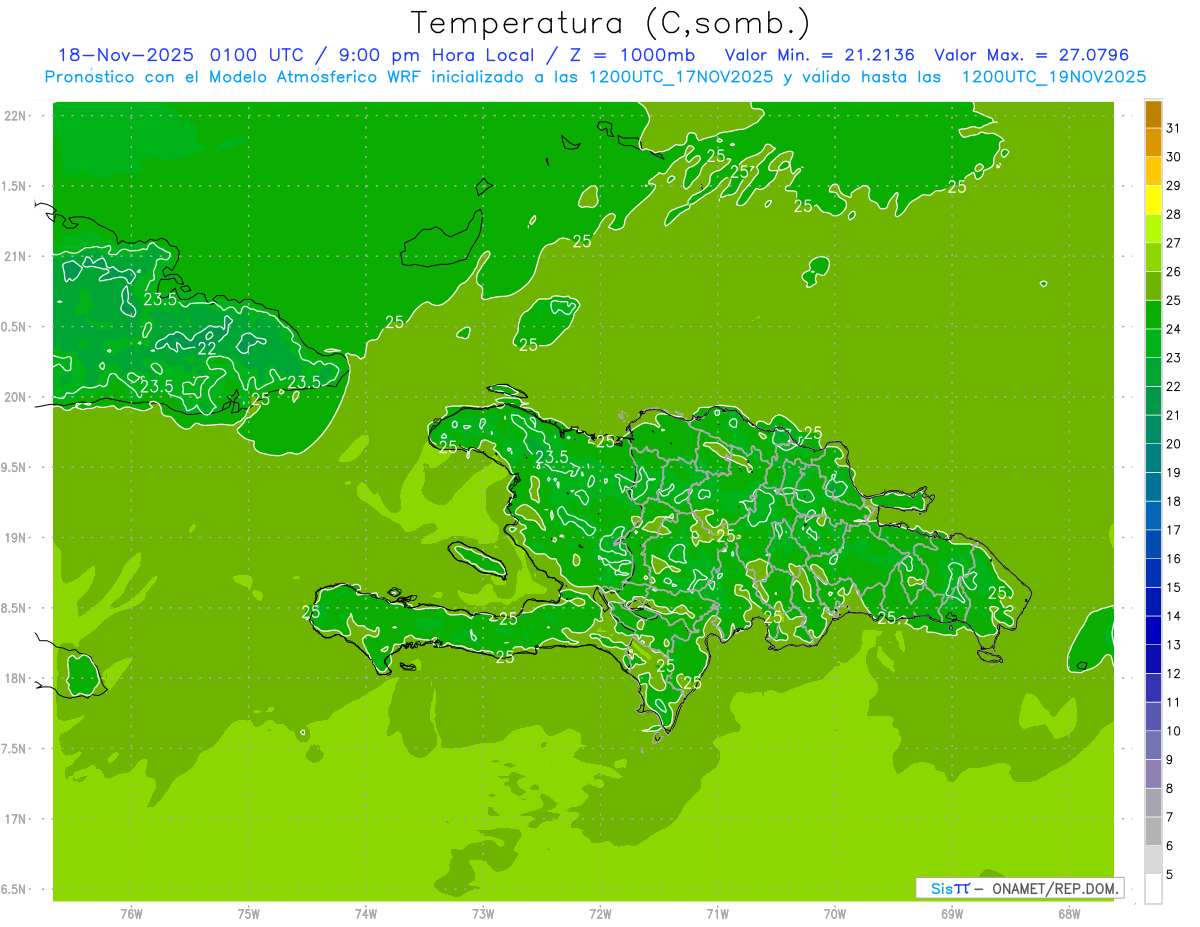
Task: Click the "Valor Max. = 27.0796" value
Action: tap(1031, 55)
